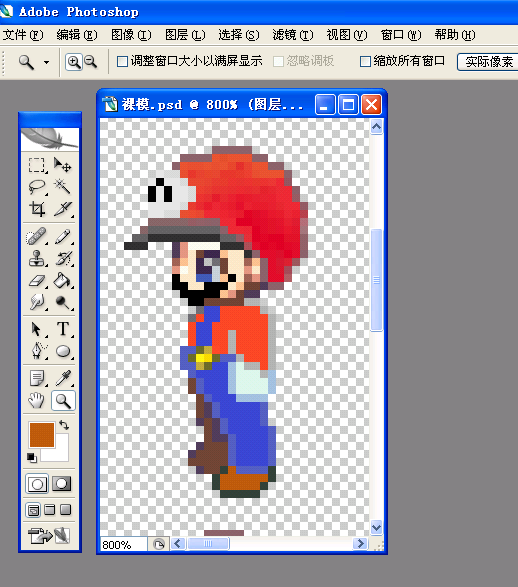Screen dimensions: 518x587
Task: Click the horizontal scrollbar thumb
Action: coord(208,544)
